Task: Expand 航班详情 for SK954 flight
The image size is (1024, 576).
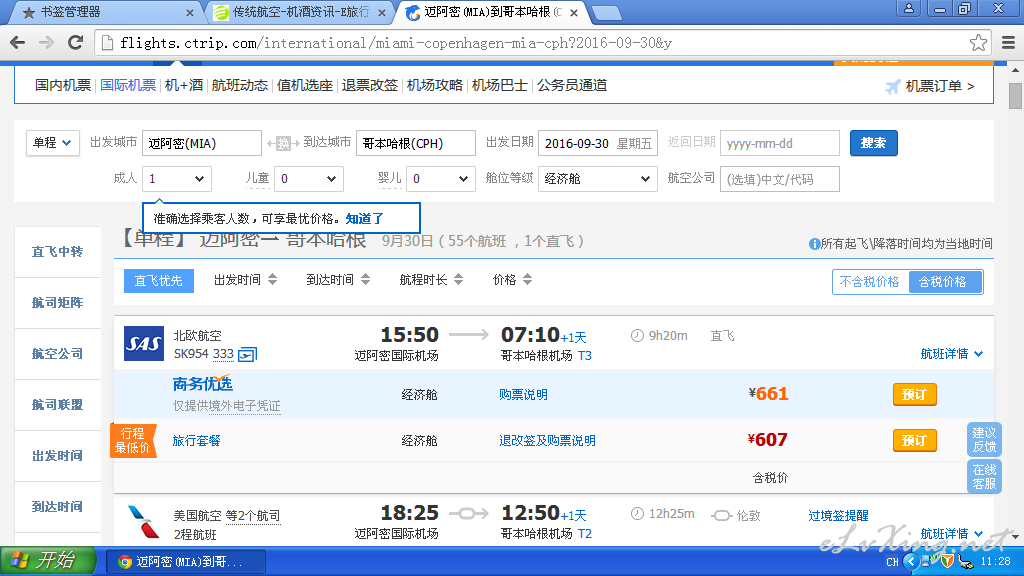Action: [x=952, y=353]
